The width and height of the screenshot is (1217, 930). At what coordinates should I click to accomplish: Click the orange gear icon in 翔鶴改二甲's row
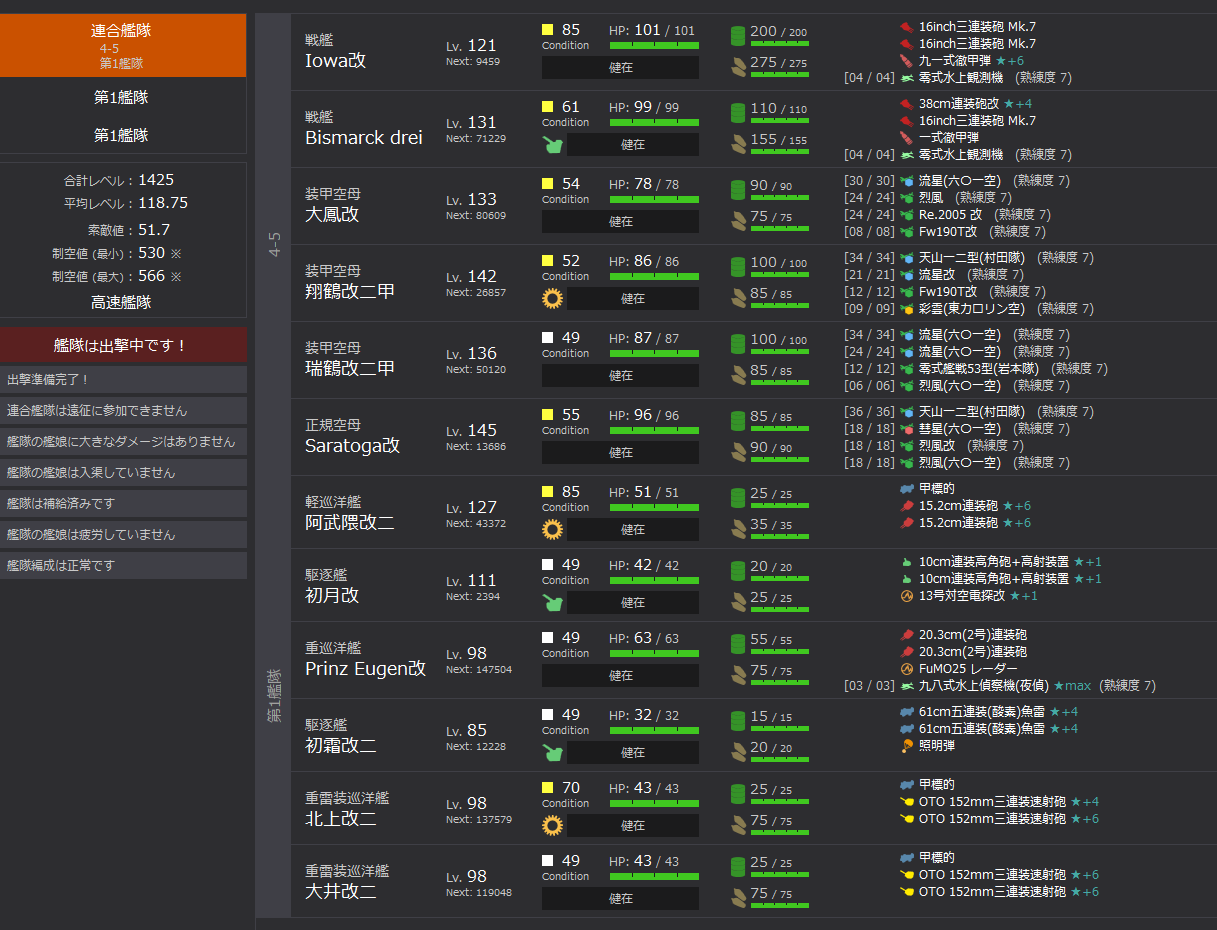click(552, 298)
